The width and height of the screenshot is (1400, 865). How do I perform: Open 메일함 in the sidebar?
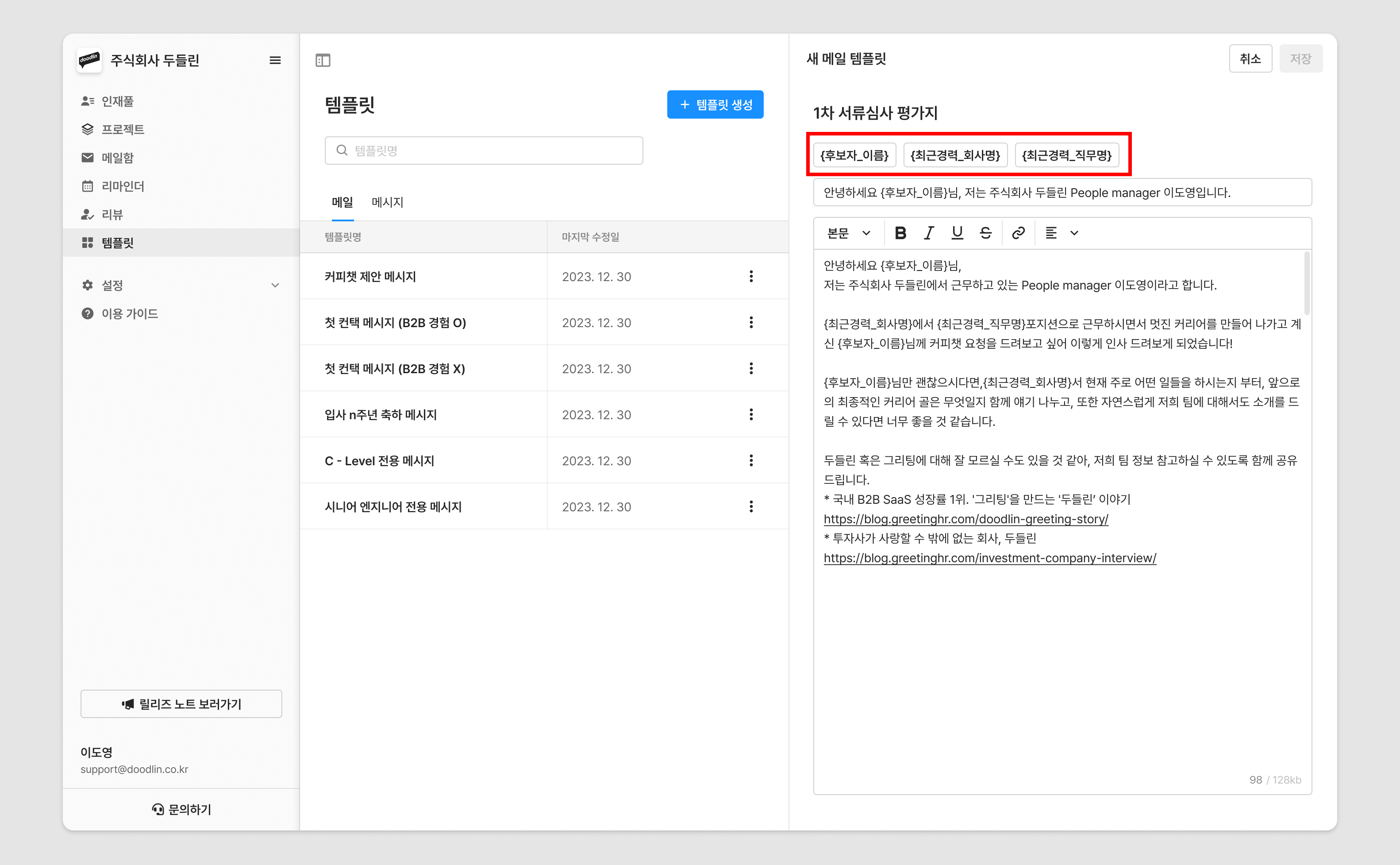[x=117, y=157]
